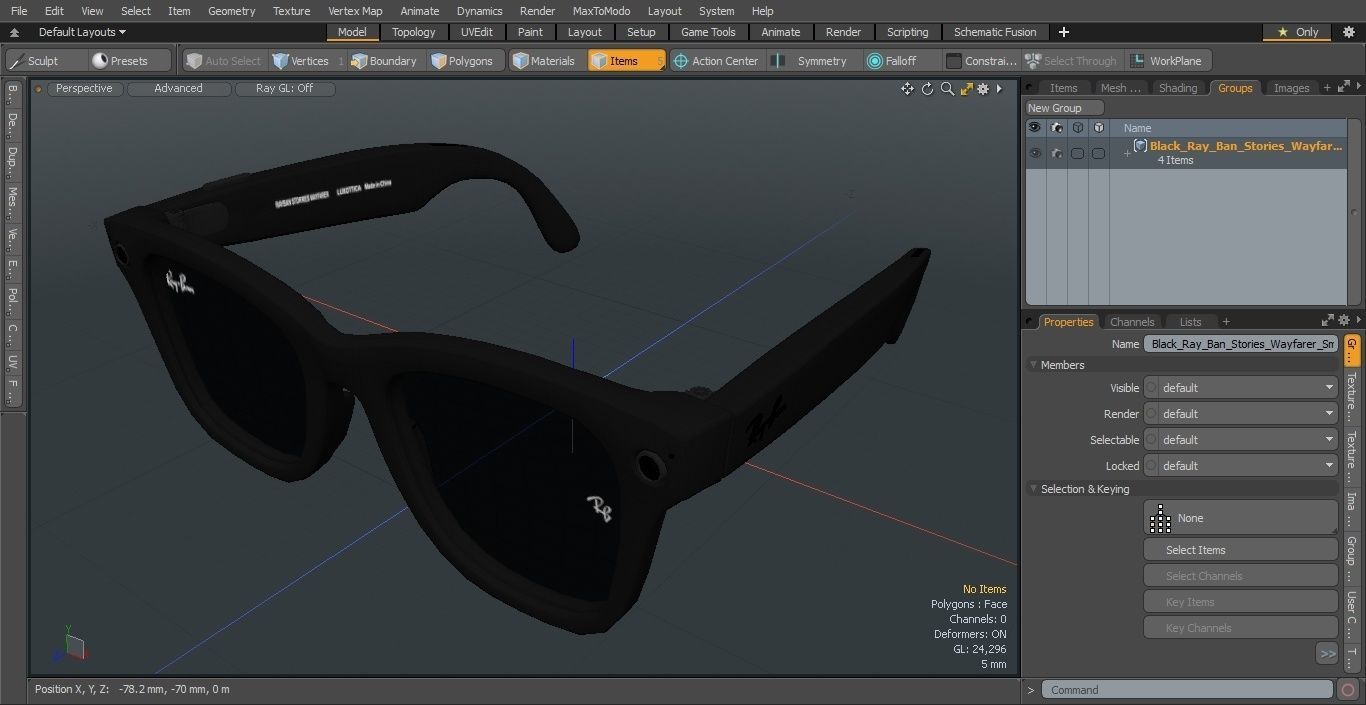Click the settings gear in the layout bar
The height and width of the screenshot is (705, 1366).
click(1348, 32)
